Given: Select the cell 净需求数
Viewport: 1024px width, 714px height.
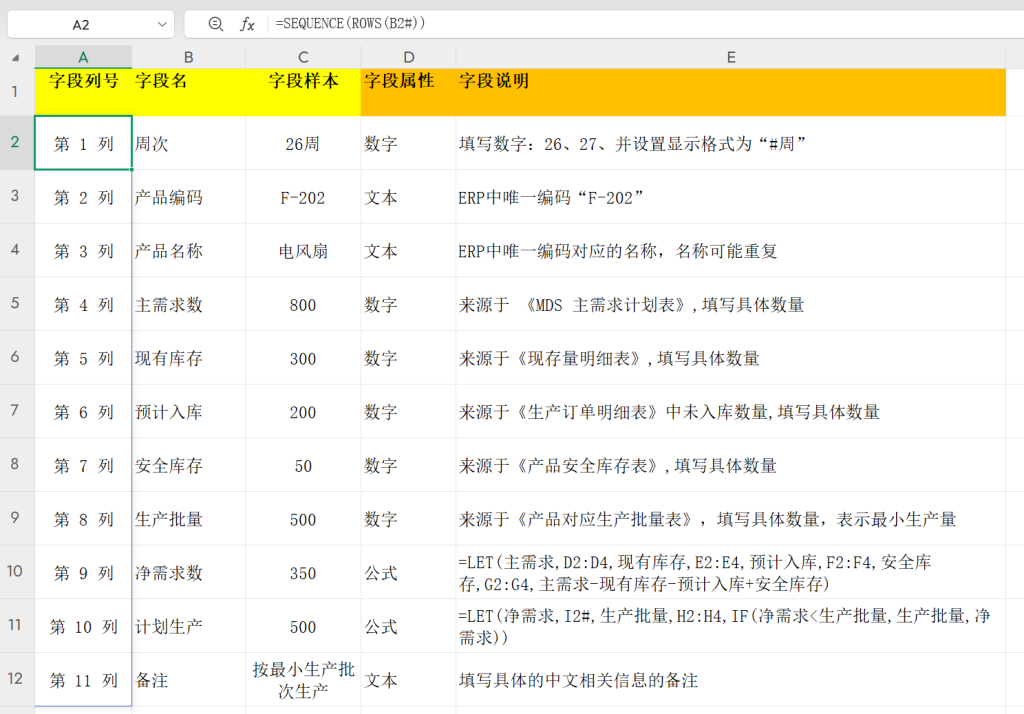Looking at the screenshot, I should click(189, 573).
